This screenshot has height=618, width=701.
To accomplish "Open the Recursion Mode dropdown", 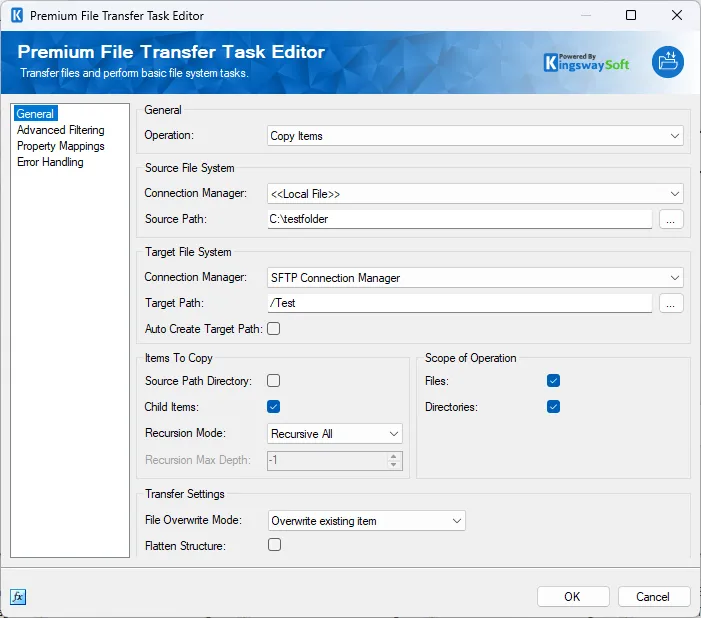I will point(335,434).
